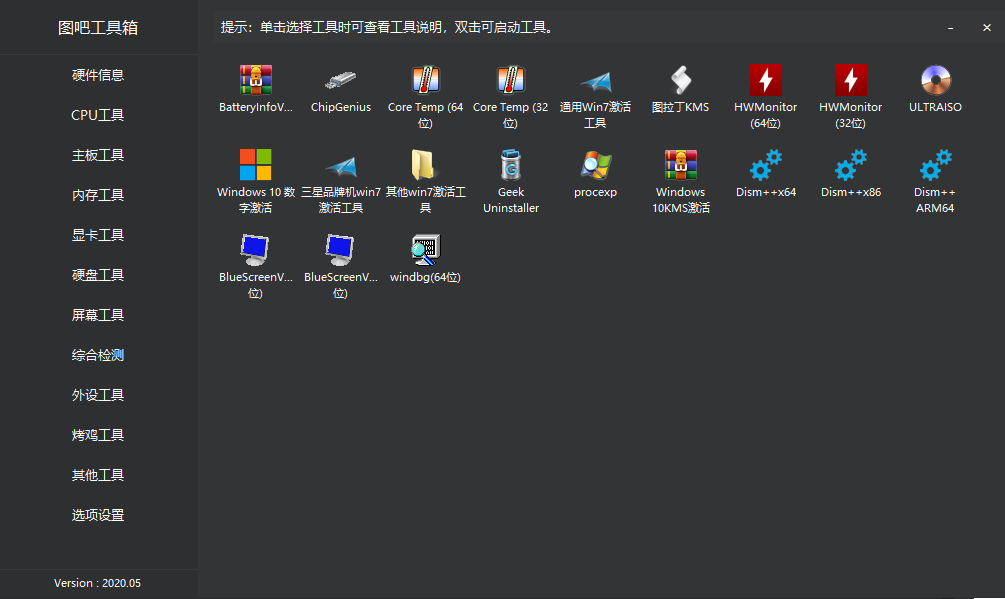Select the 图拉丁KMS icon
The width and height of the screenshot is (1005, 599).
coord(681,80)
